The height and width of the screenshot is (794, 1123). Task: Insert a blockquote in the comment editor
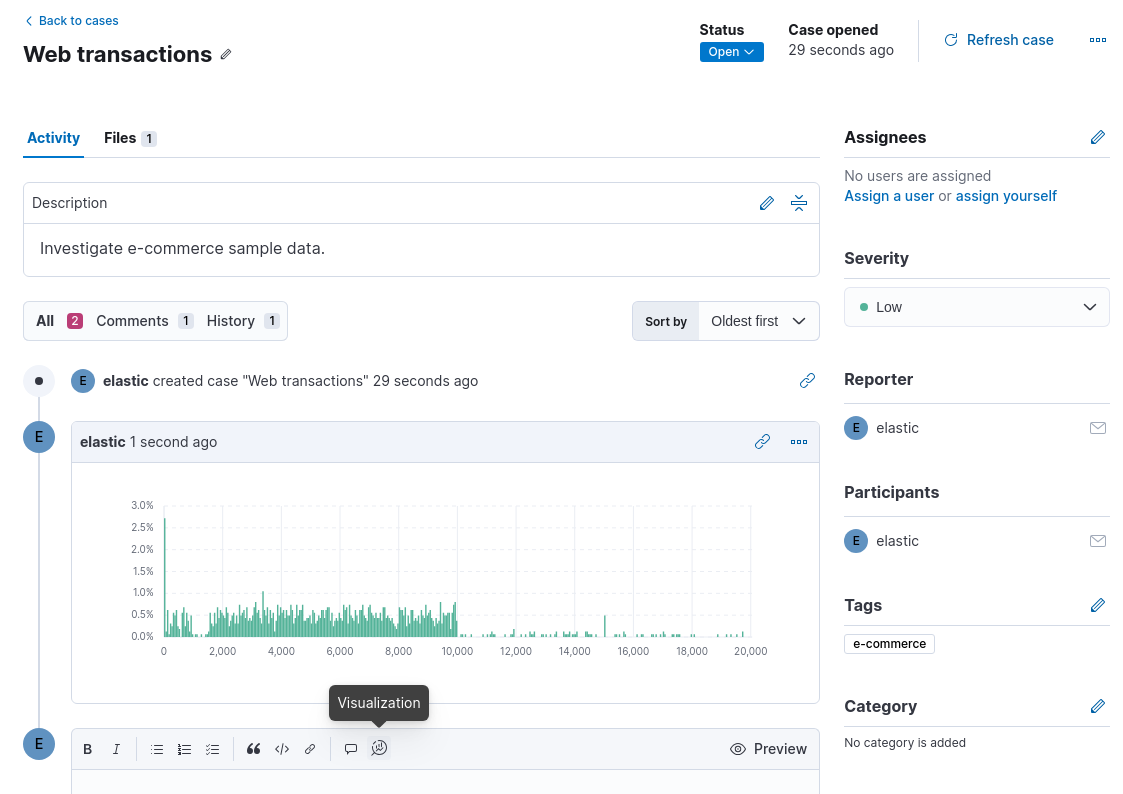point(253,748)
